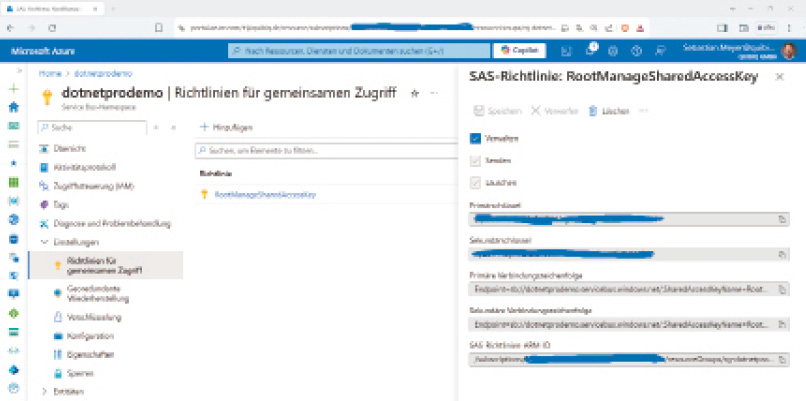806x401 pixels.
Task: Copy the primäre Verbindungszeichenfolge
Action: pos(782,290)
